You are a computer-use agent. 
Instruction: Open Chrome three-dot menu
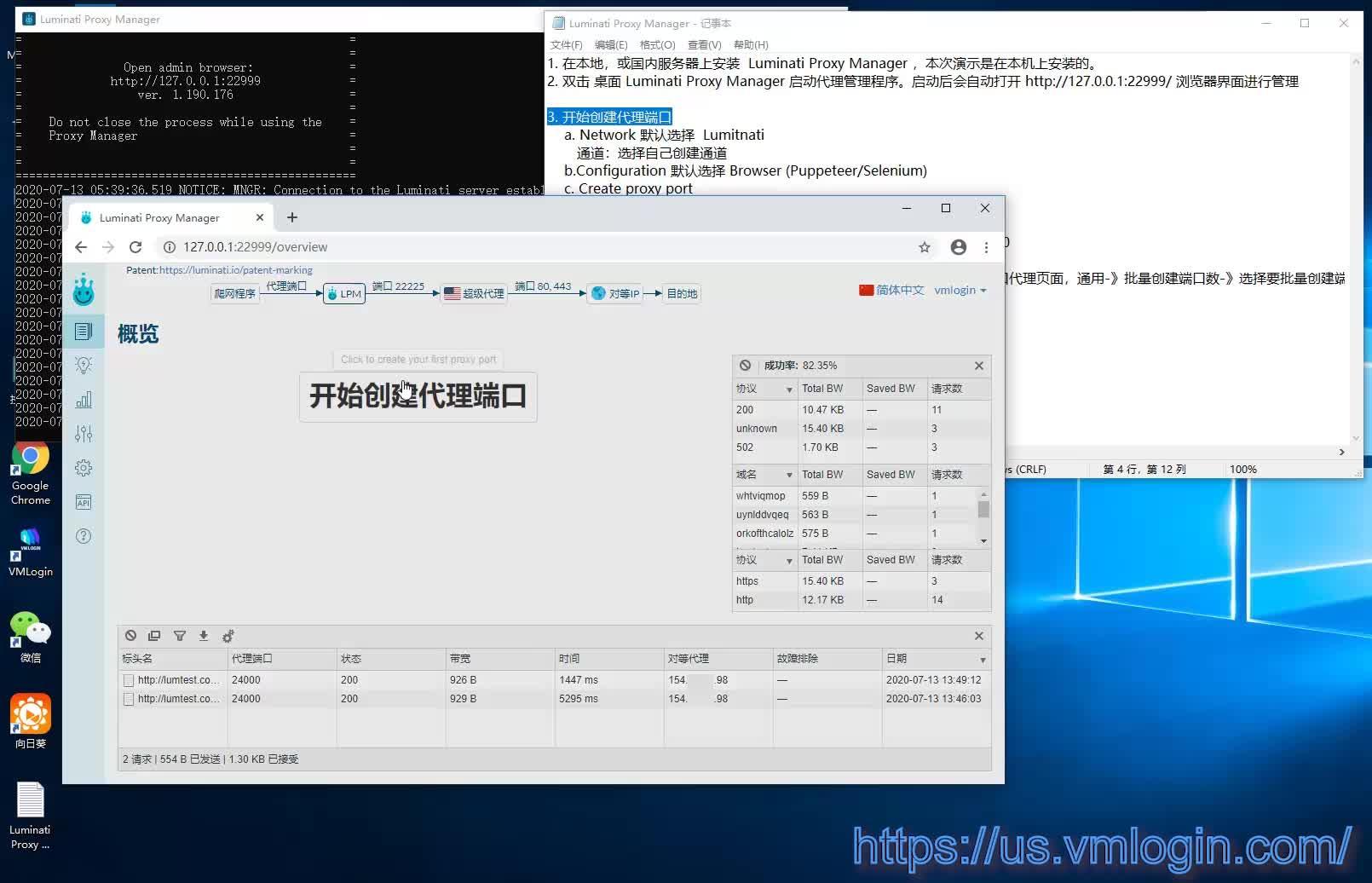(986, 247)
